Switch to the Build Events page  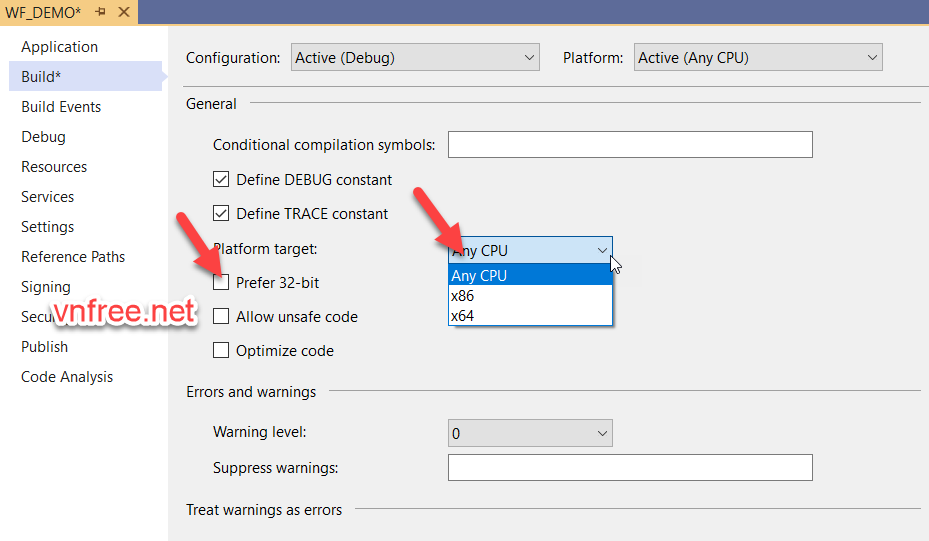(x=61, y=107)
